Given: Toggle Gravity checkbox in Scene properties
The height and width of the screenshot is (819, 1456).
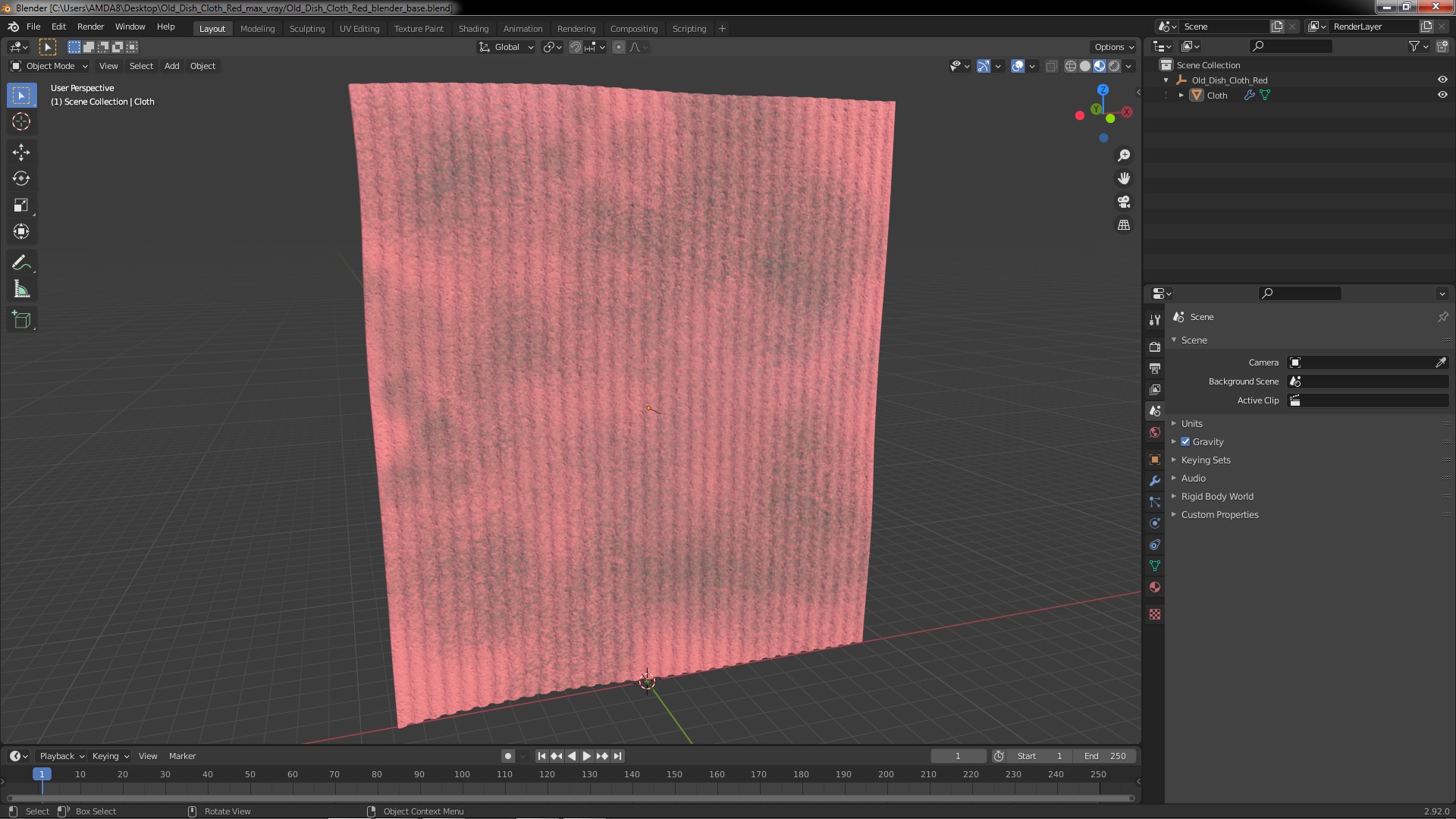Looking at the screenshot, I should click(x=1185, y=442).
